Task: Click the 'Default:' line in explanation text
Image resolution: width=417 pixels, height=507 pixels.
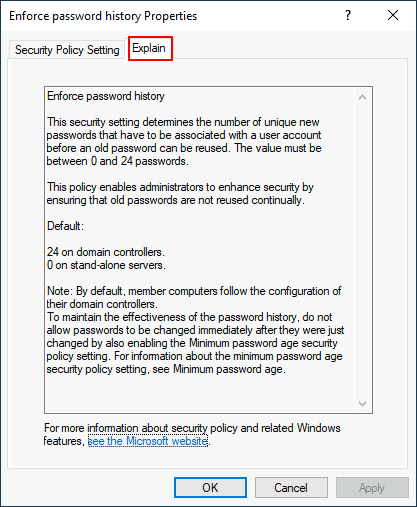Action: [65, 226]
